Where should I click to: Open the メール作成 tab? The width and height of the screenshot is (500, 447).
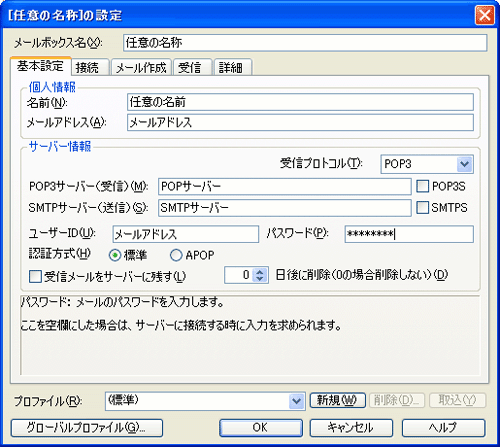click(141, 67)
